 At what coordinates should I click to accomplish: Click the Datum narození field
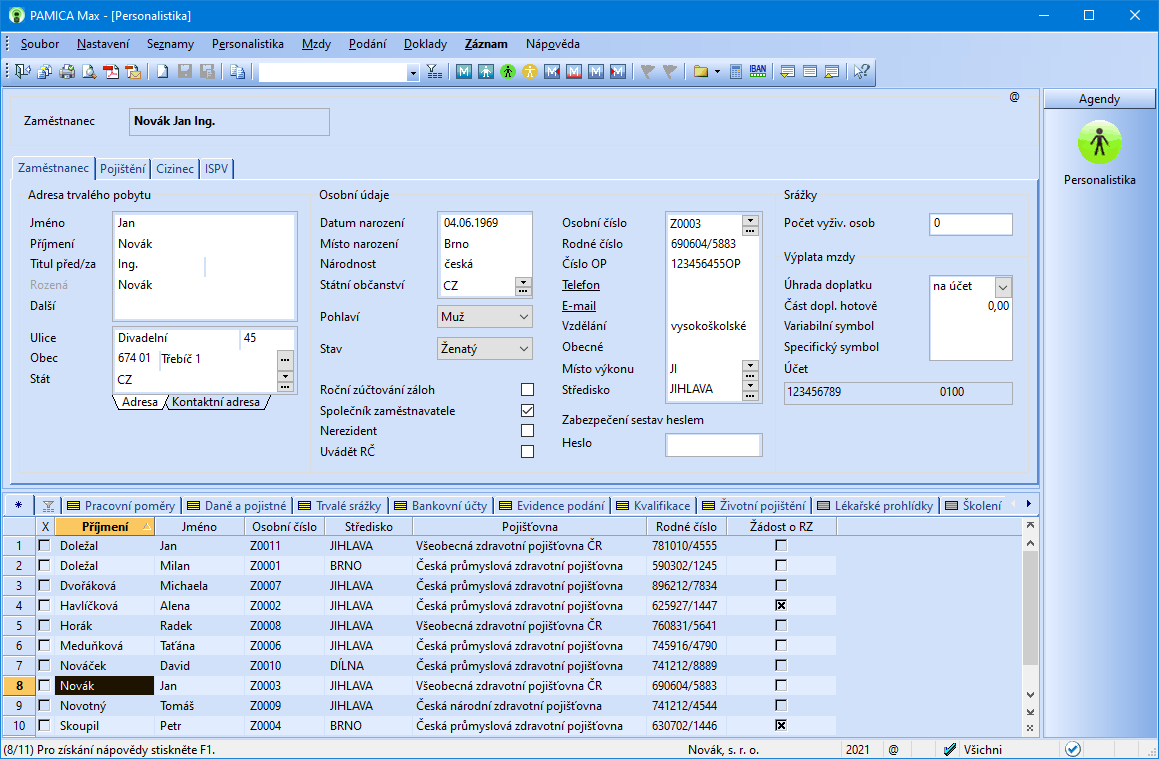484,222
